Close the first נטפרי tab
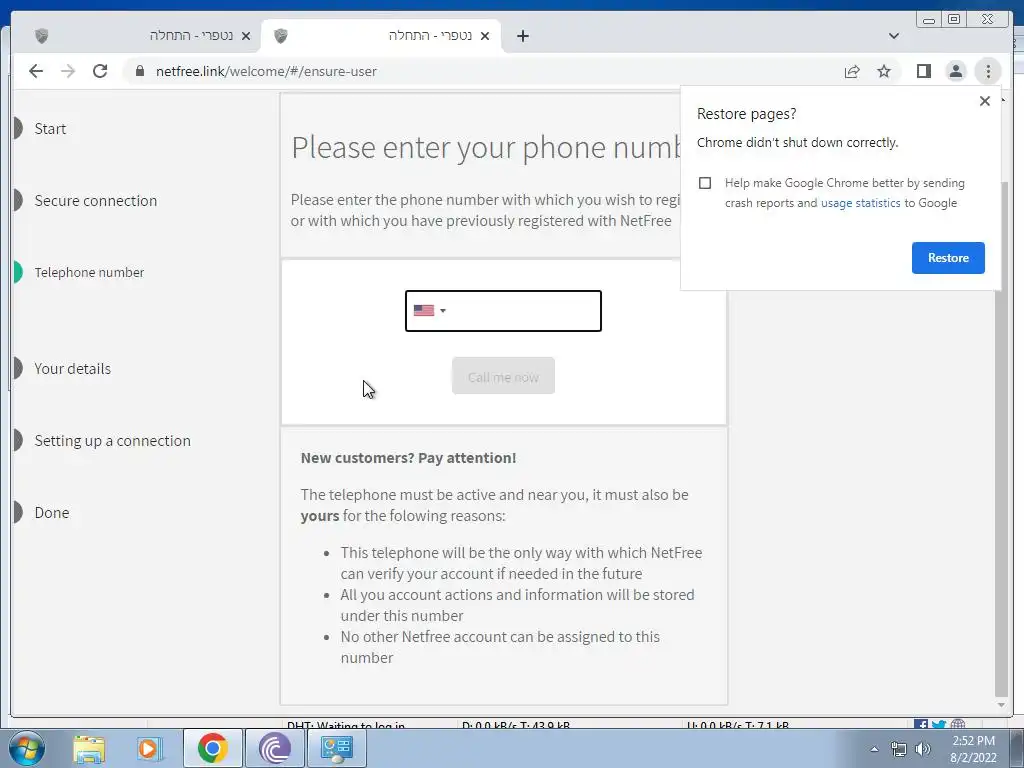The height and width of the screenshot is (768, 1024). 246,36
